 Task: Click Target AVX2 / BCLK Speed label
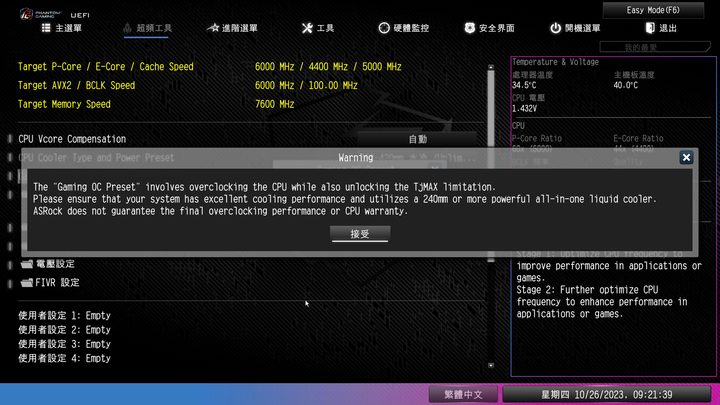76,85
